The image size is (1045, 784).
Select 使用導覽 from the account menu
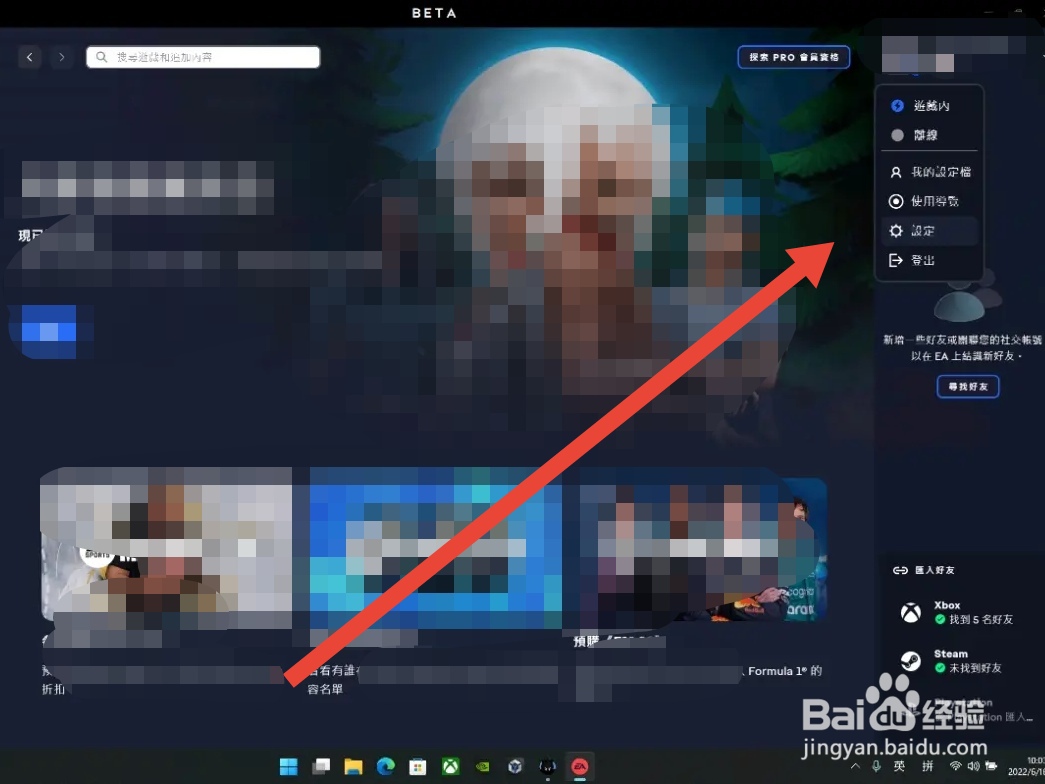pos(930,201)
